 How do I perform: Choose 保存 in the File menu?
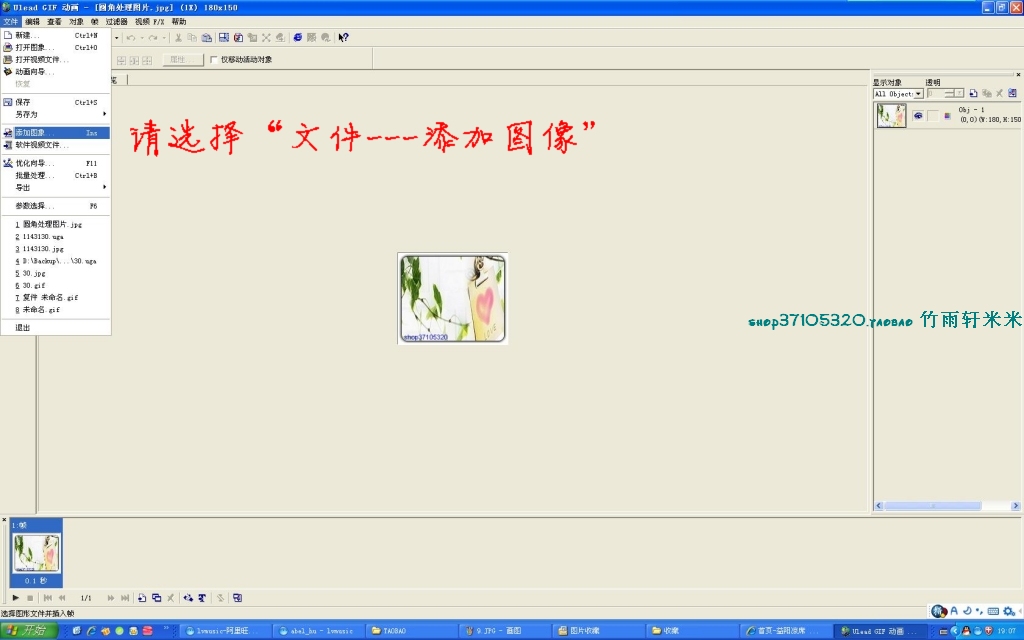tap(56, 103)
